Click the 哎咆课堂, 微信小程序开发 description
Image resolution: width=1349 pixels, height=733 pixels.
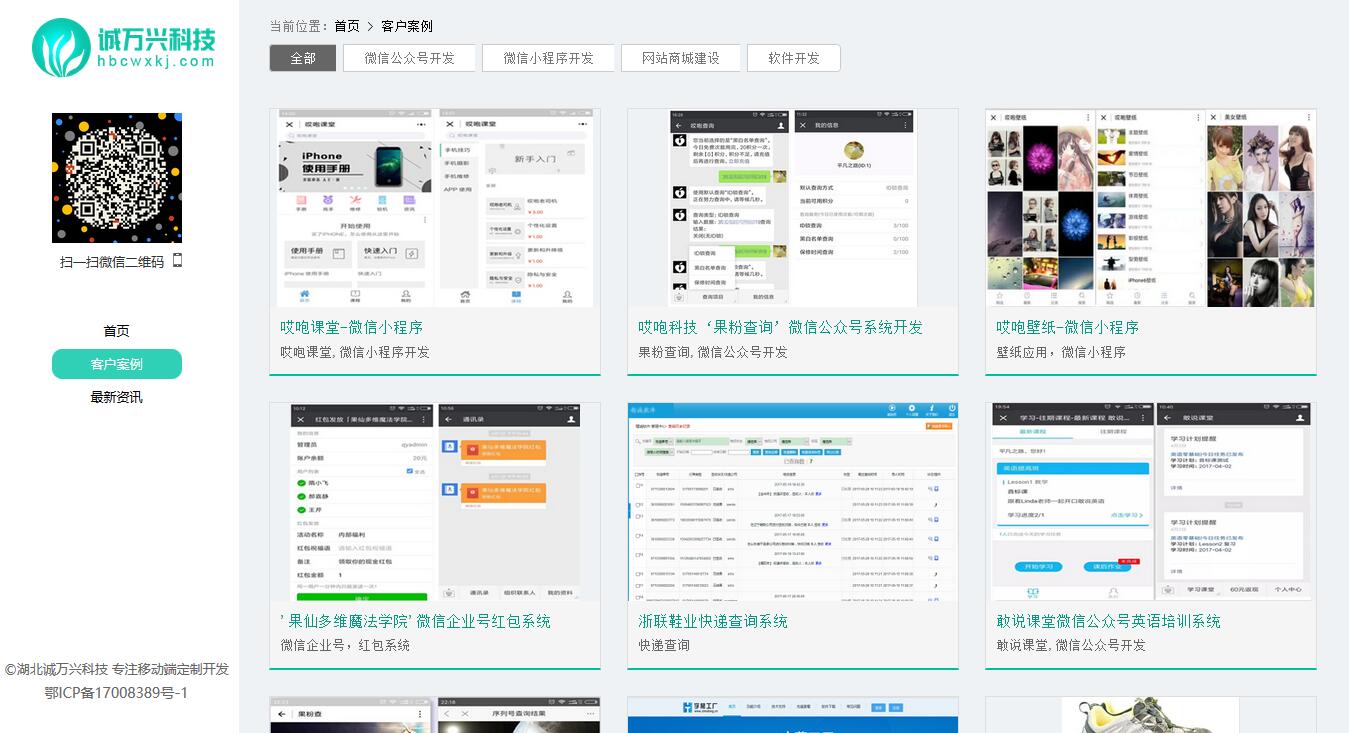[355, 352]
